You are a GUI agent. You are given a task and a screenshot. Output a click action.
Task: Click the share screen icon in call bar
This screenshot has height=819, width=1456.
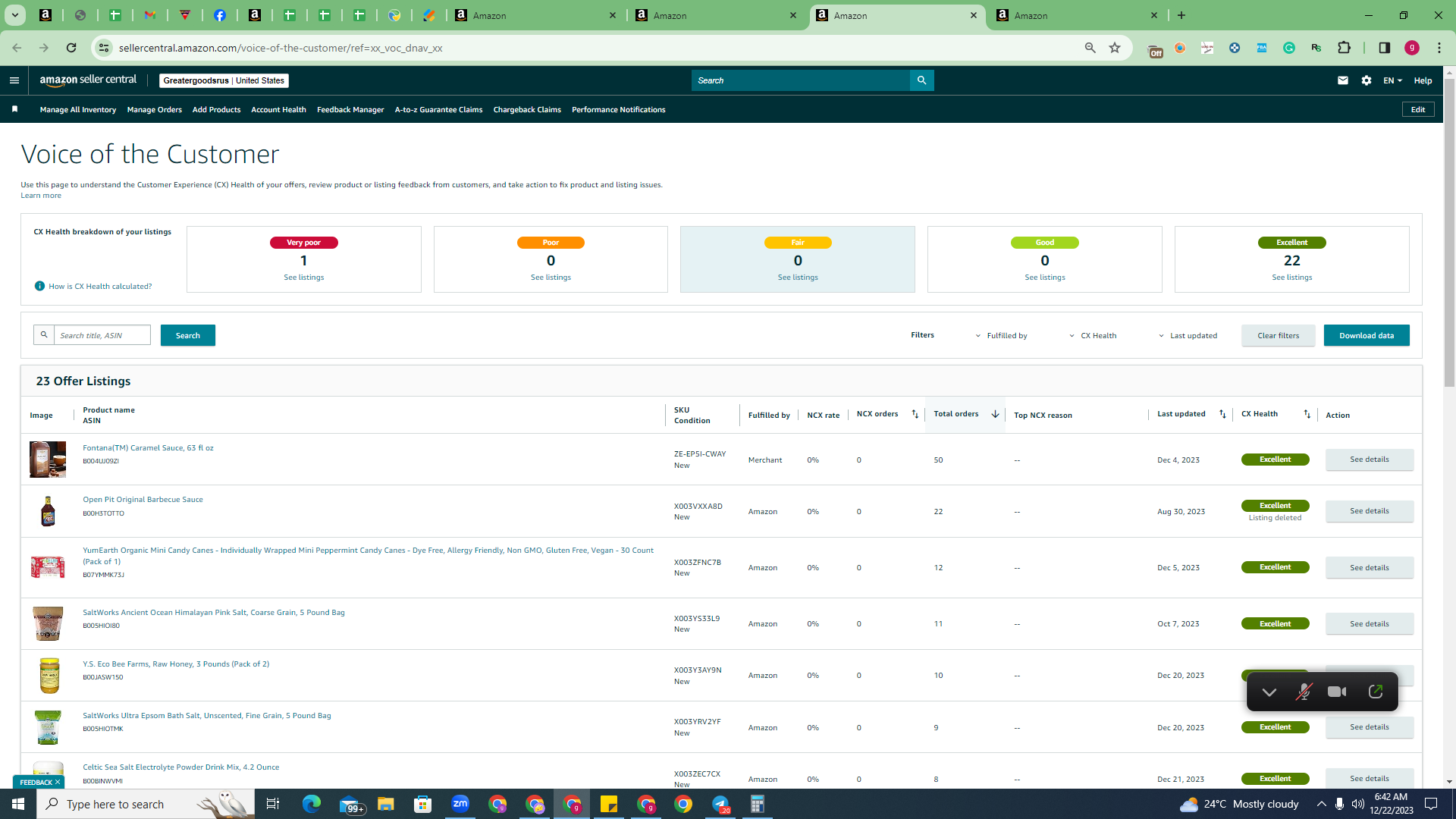coord(1376,692)
